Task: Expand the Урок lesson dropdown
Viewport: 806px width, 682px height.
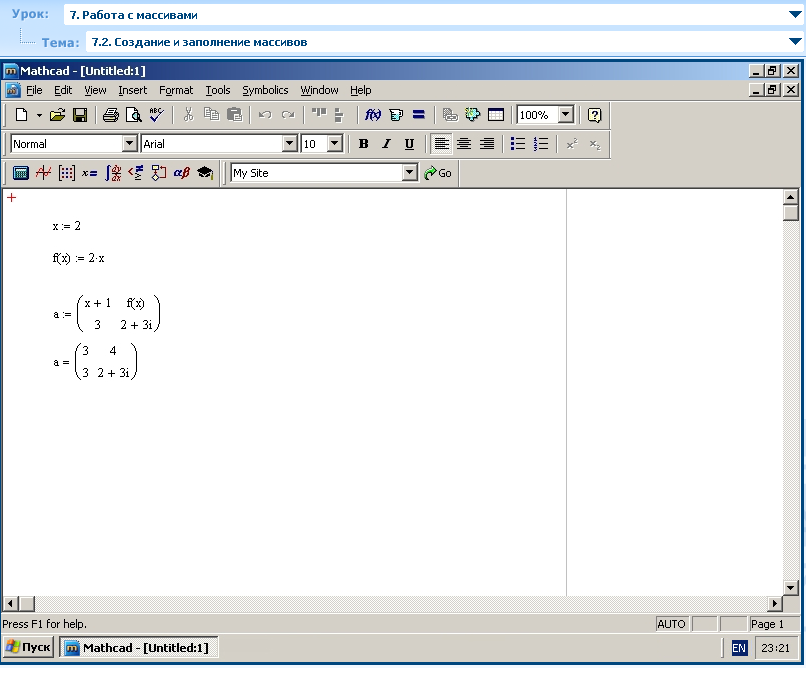Action: click(795, 15)
